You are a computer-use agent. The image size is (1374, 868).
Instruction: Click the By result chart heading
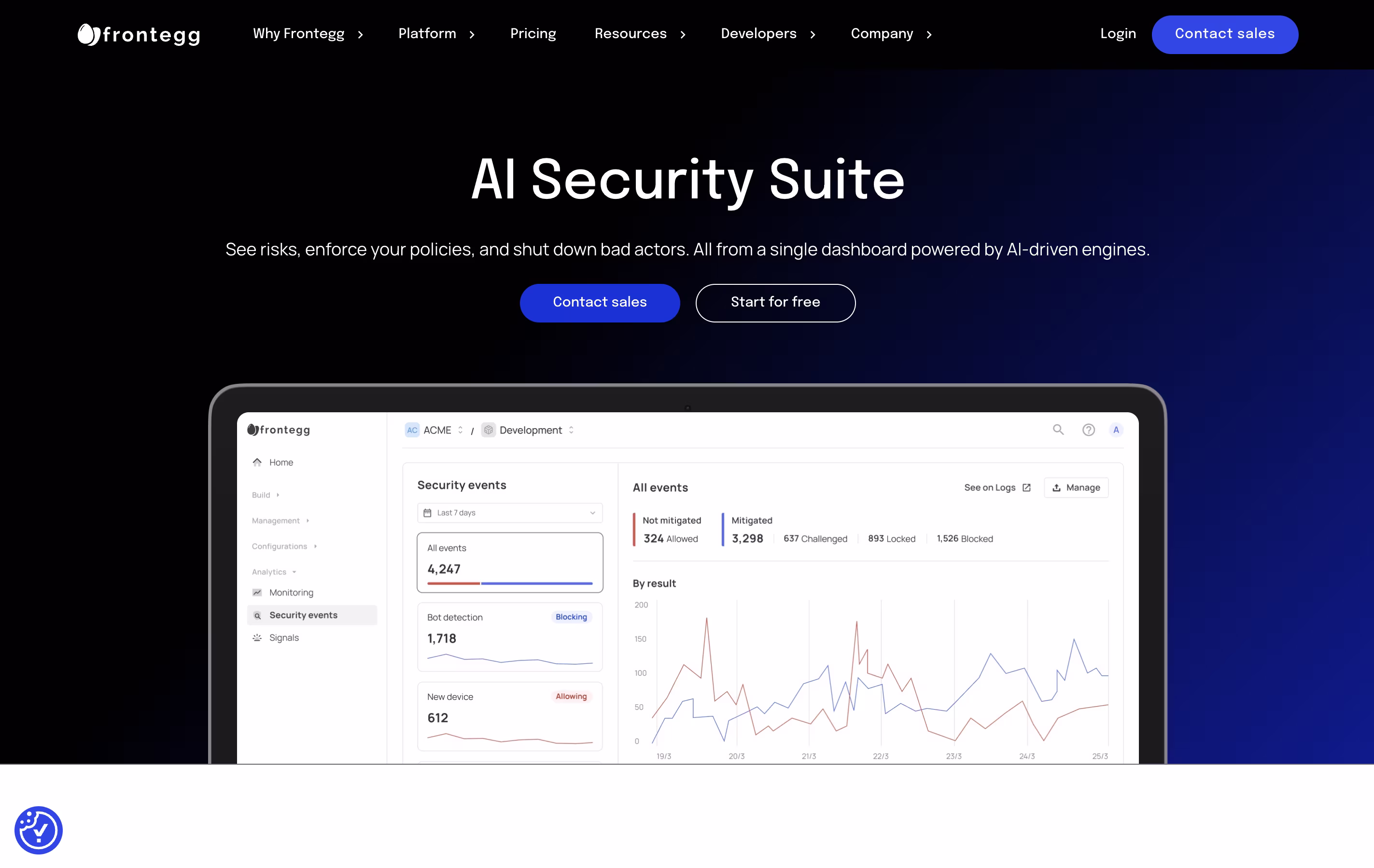click(654, 583)
